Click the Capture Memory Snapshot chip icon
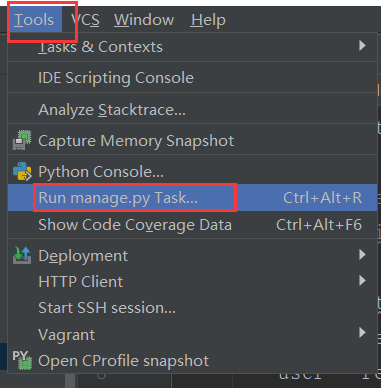 point(22,140)
